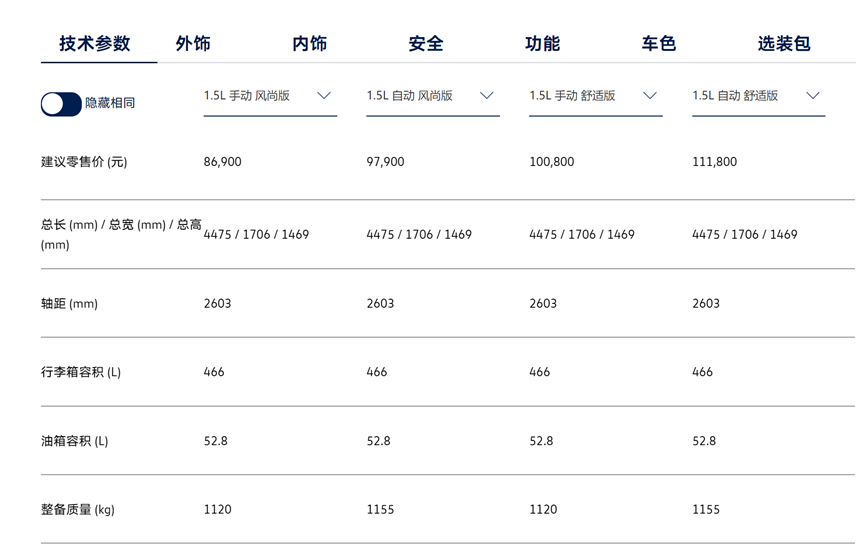Click wheelbase 2603 in 手动 风尚版 column
The image size is (865, 555).
point(217,303)
